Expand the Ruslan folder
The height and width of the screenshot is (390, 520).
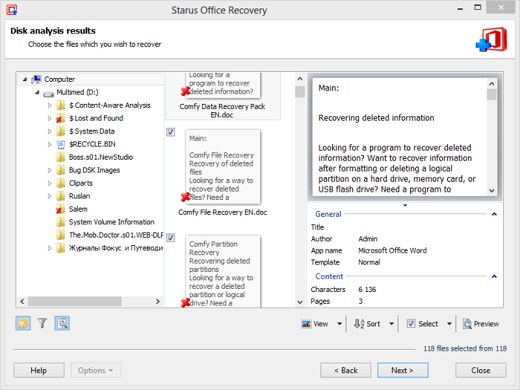click(50, 196)
